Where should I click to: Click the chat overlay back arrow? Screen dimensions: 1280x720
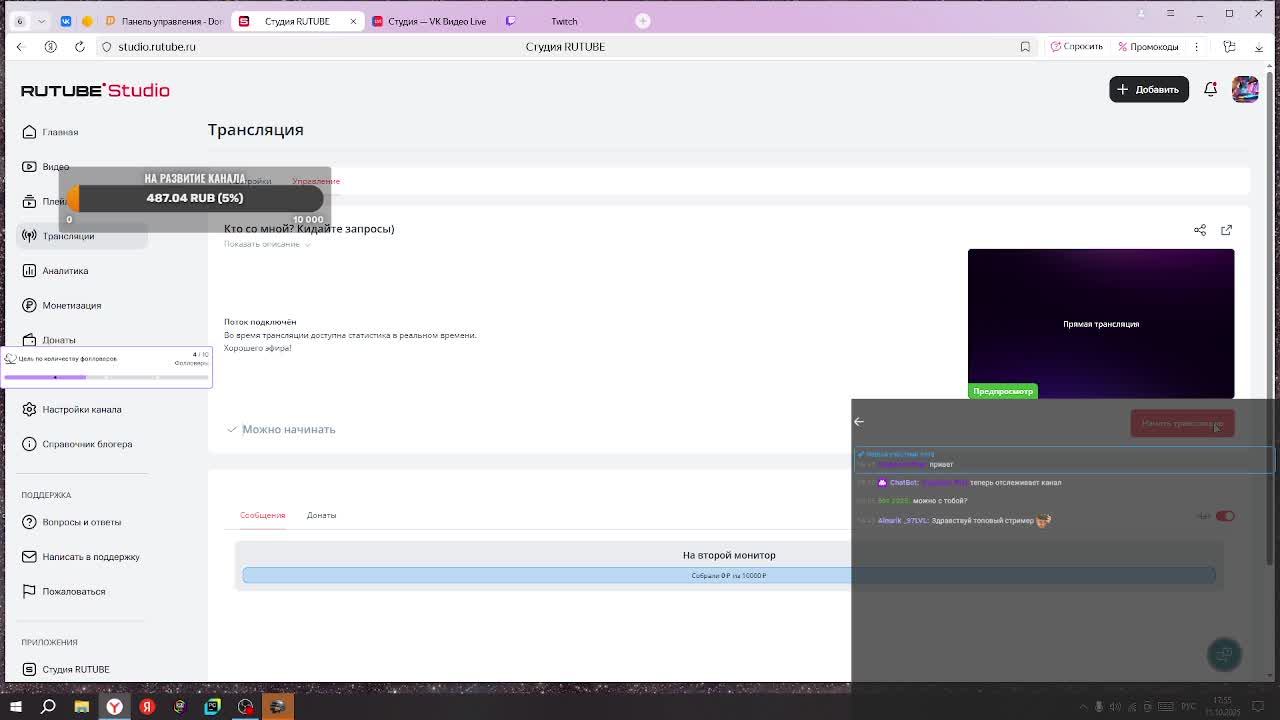[859, 421]
